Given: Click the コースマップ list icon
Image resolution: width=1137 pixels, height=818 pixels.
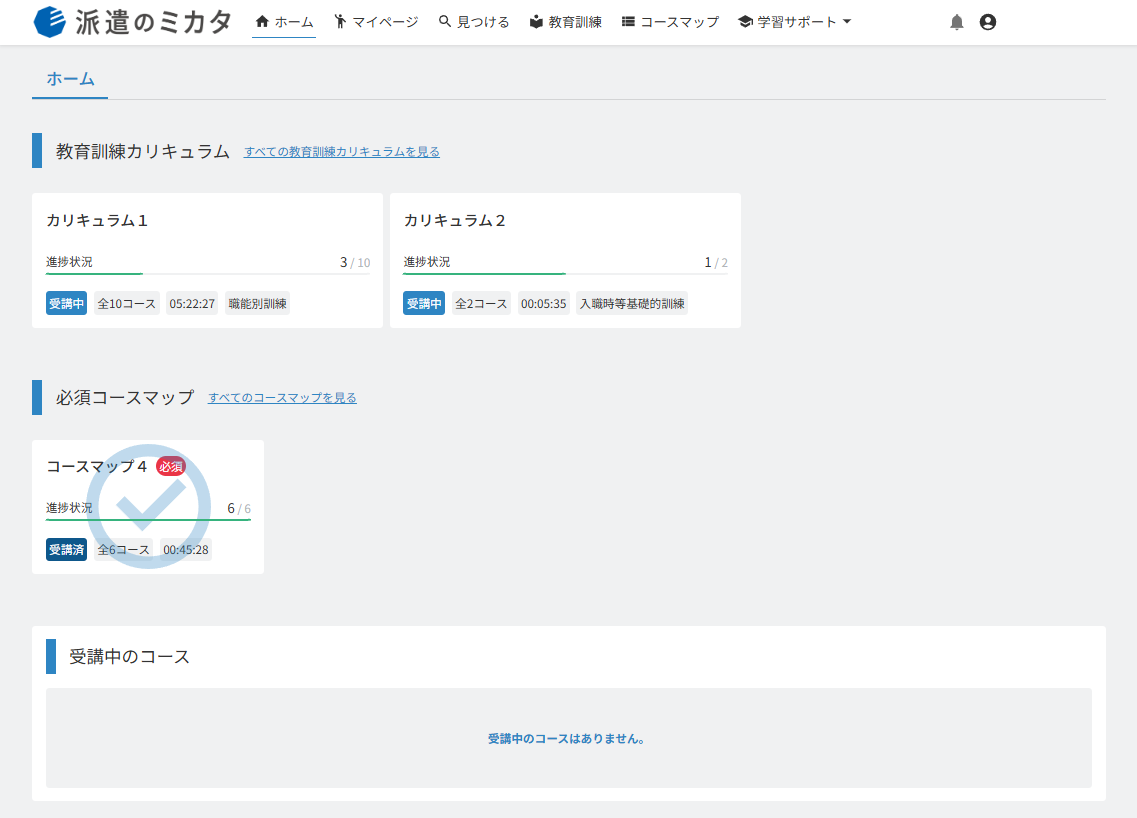Looking at the screenshot, I should (x=628, y=22).
